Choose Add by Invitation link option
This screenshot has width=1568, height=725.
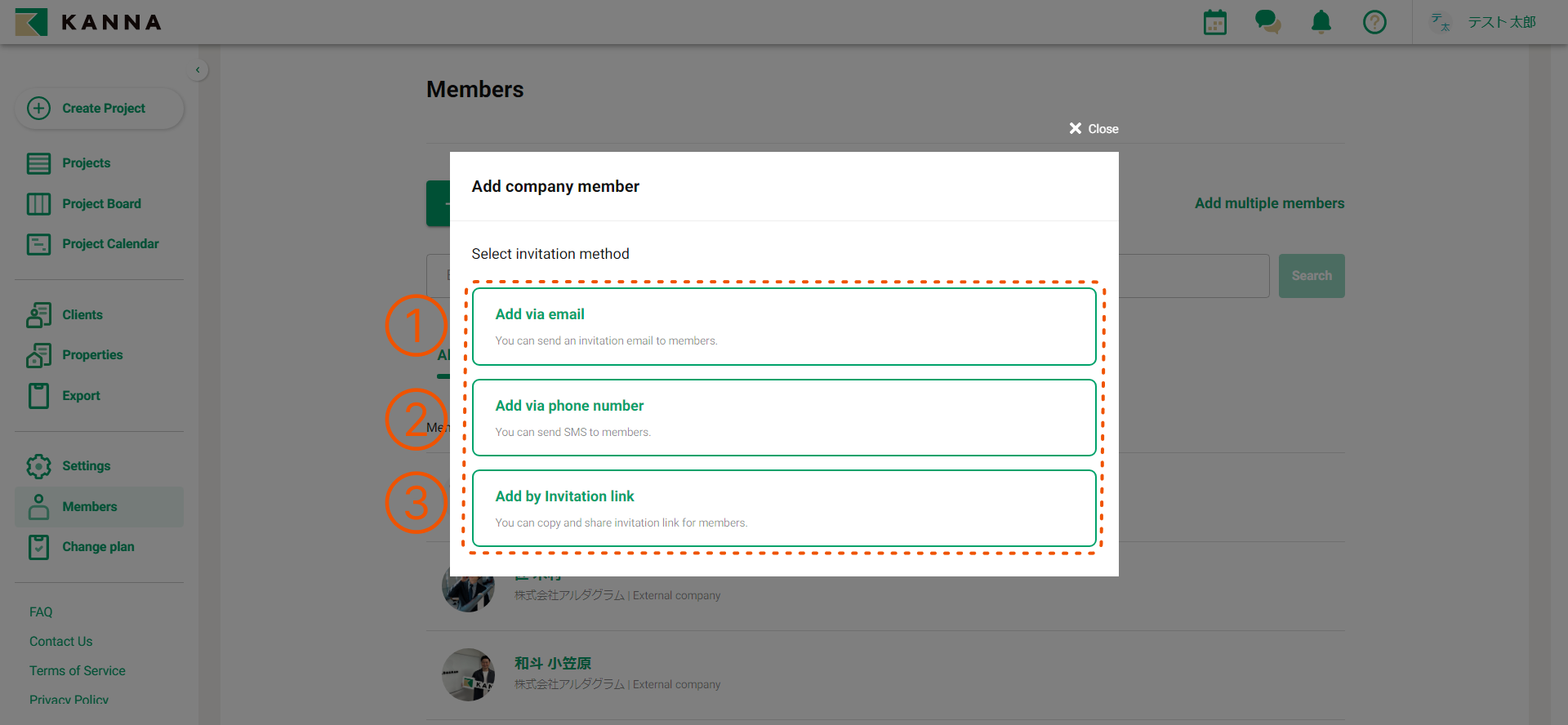(784, 509)
